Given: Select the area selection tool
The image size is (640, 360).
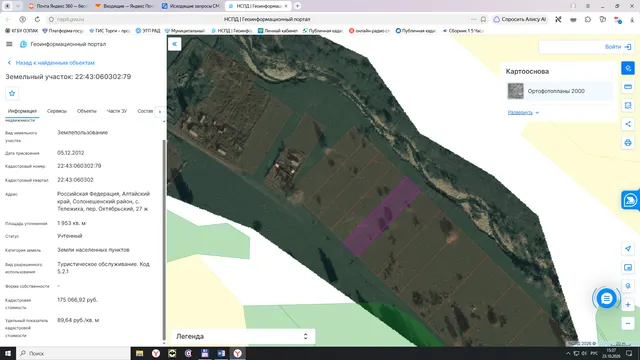Looking at the screenshot, I should tap(628, 105).
